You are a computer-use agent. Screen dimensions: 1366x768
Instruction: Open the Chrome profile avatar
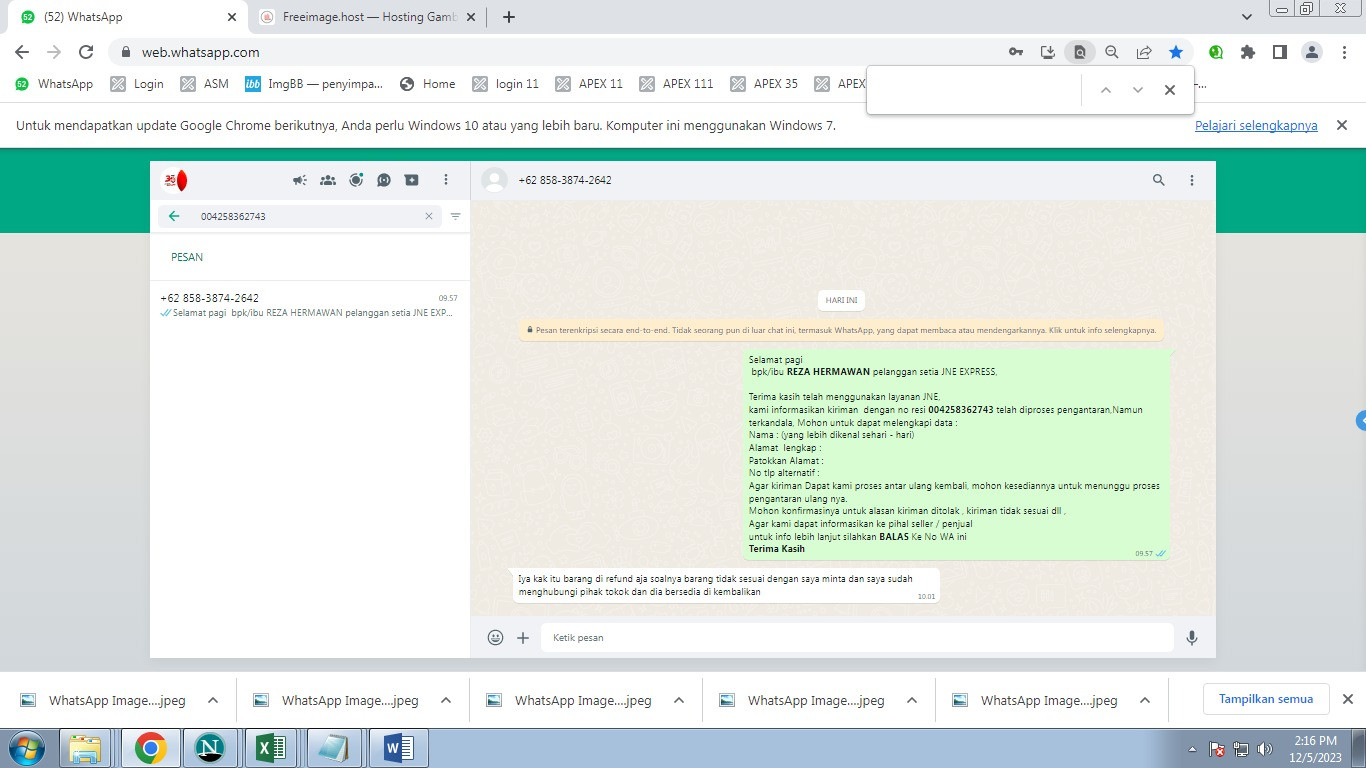click(x=1313, y=52)
